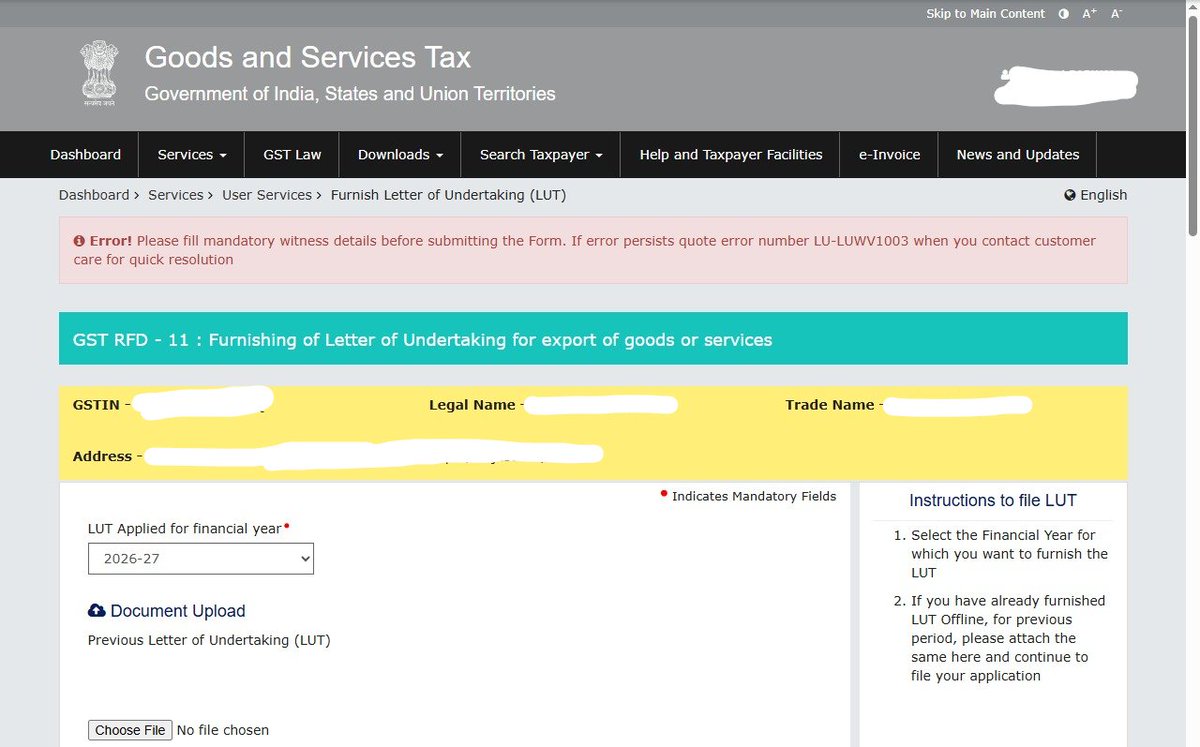Click the 'GSTIN' label
1200x747 pixels.
(96, 405)
